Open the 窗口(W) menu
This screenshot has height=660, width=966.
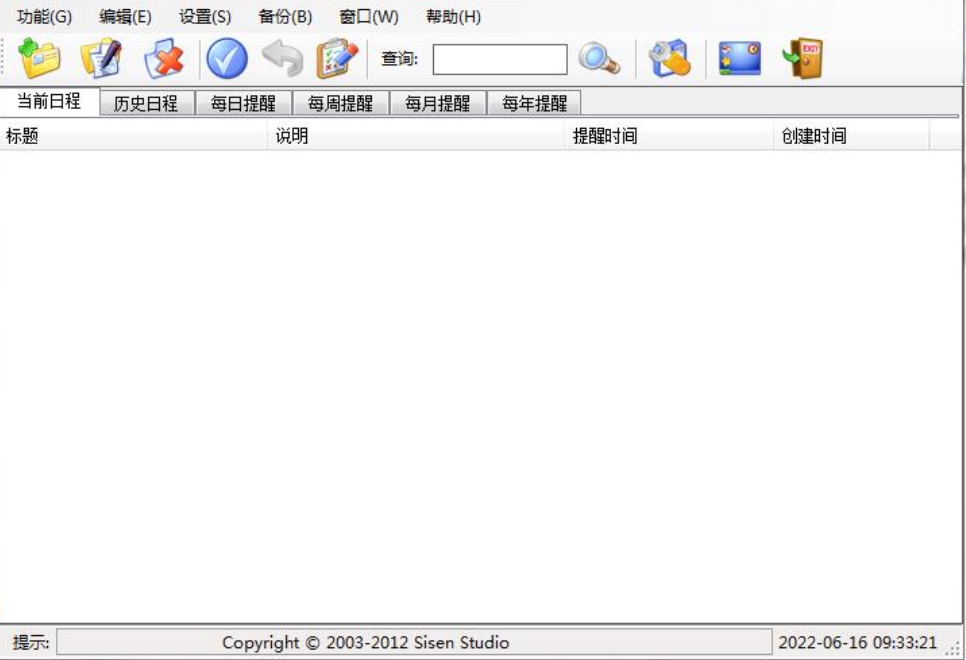369,17
